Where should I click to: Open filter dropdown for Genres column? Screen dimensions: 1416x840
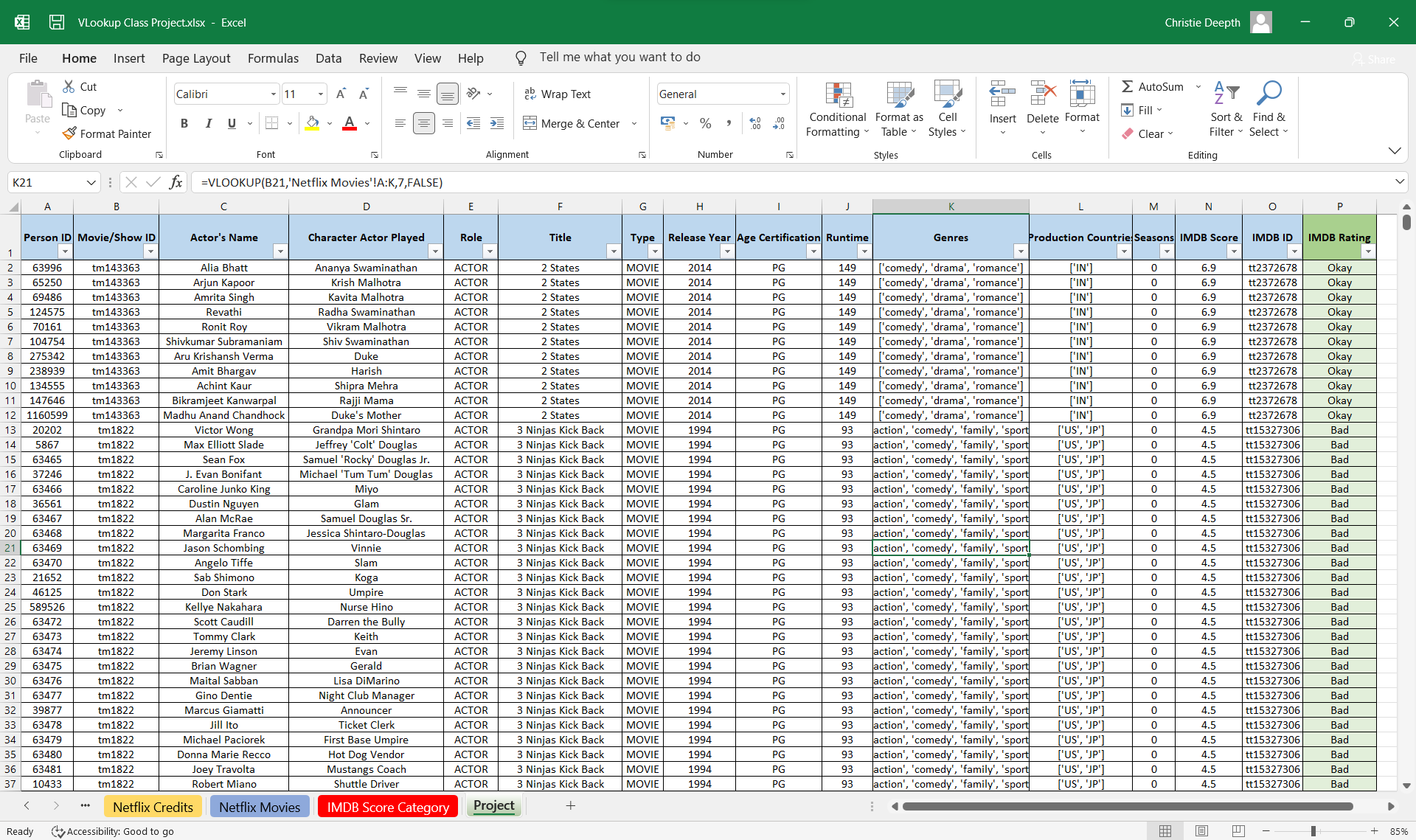tap(1020, 251)
